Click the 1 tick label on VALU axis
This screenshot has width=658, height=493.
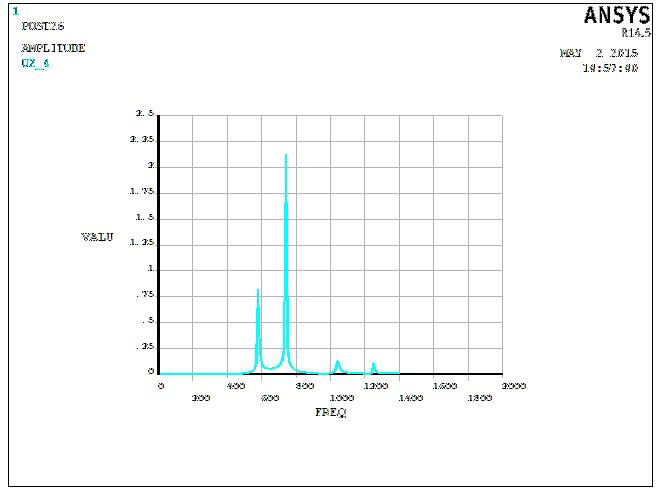click(x=151, y=269)
